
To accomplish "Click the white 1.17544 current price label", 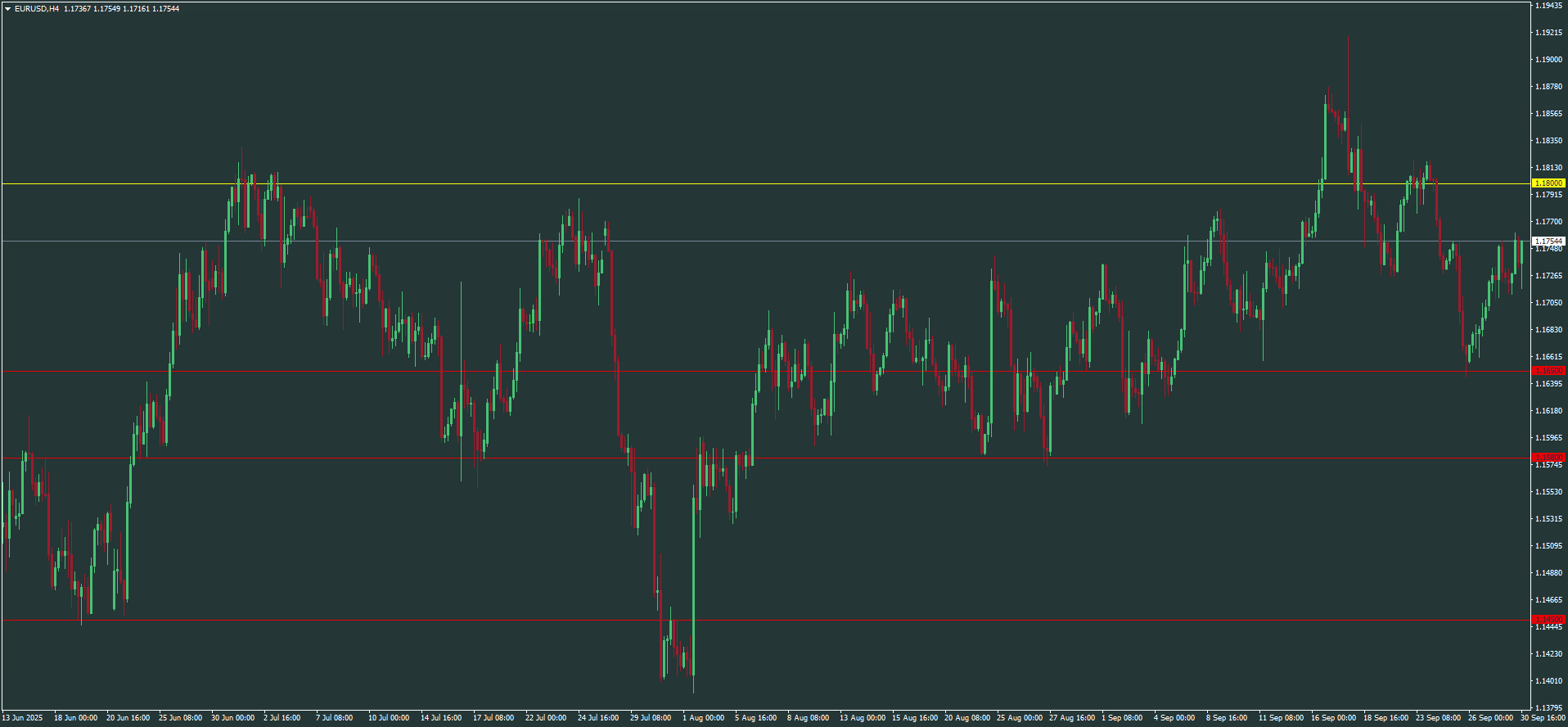I will coord(1548,242).
